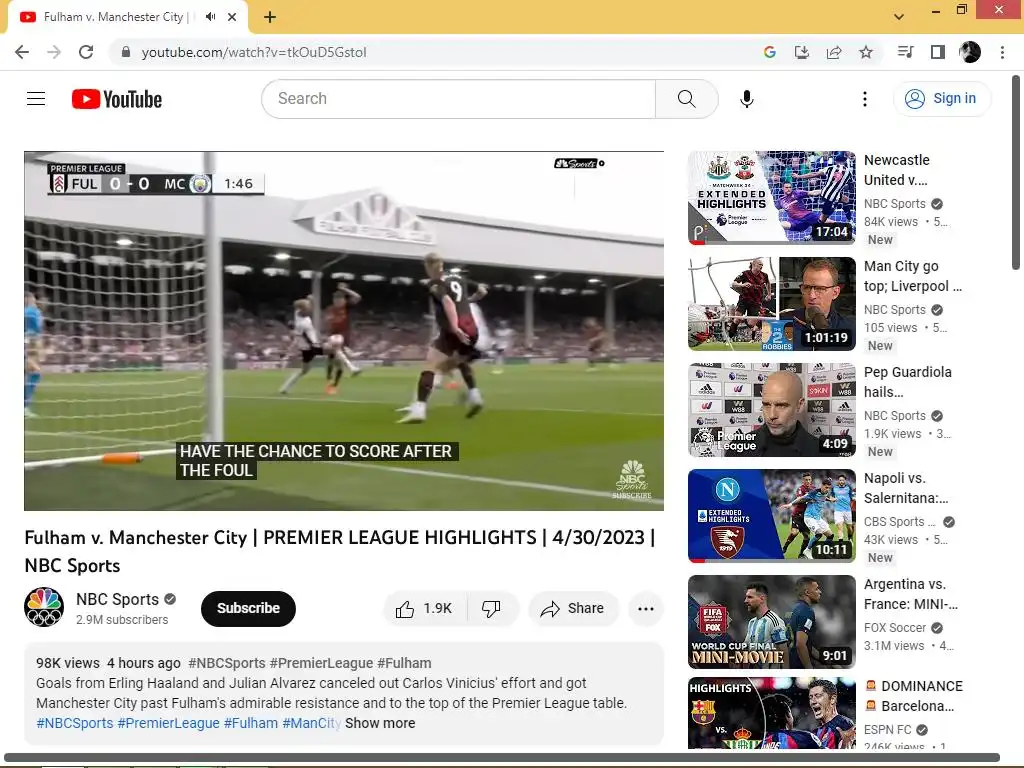Image resolution: width=1024 pixels, height=768 pixels.
Task: Open a new browser tab
Action: pos(270,17)
